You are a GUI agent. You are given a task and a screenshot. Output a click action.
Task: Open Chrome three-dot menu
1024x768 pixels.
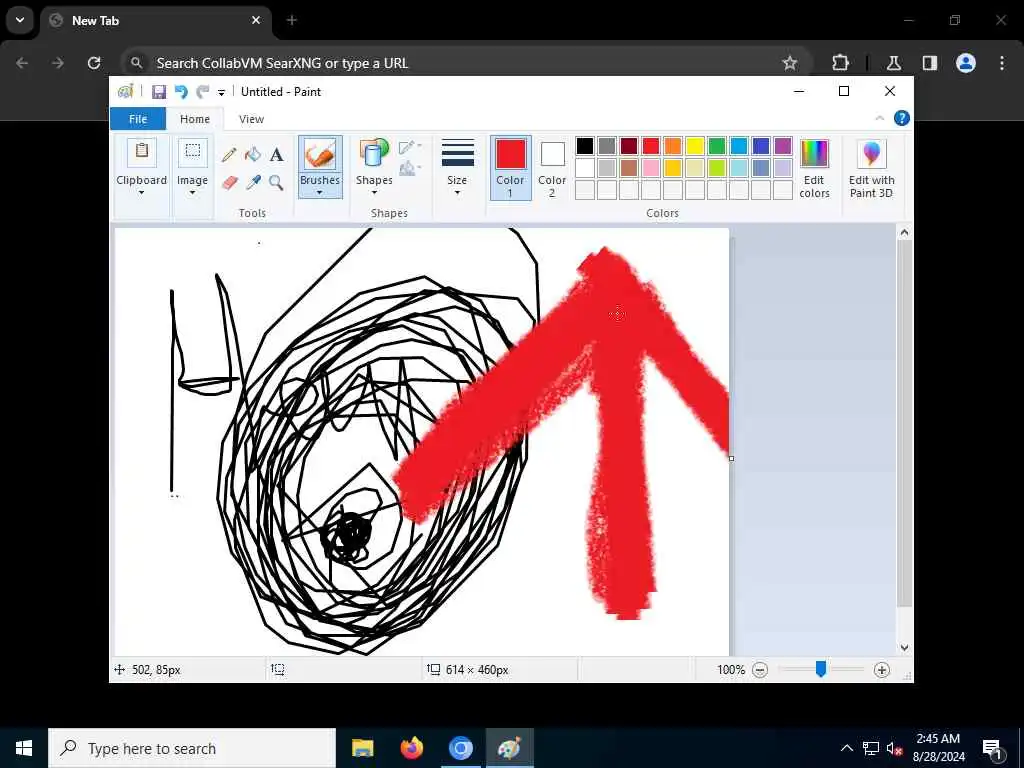pyautogui.click(x=1002, y=63)
